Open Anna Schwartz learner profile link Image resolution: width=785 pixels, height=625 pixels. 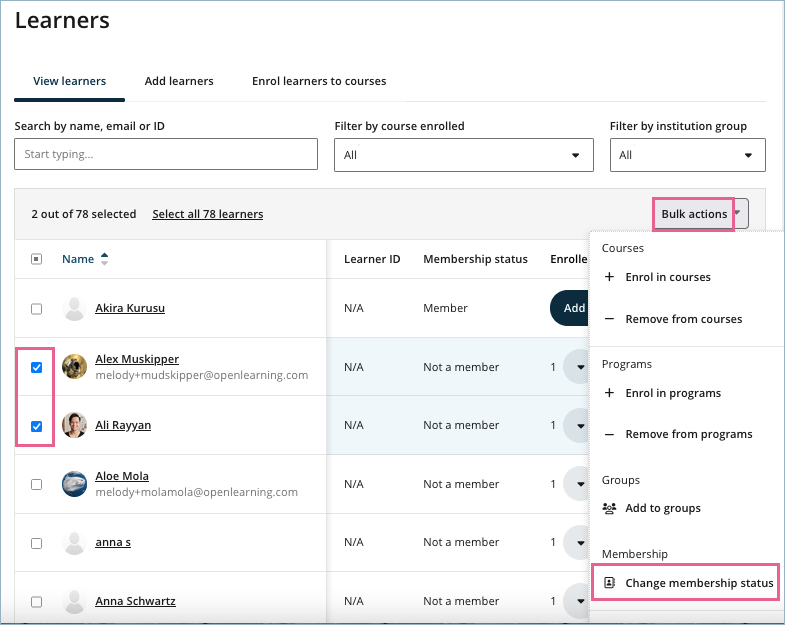(137, 601)
